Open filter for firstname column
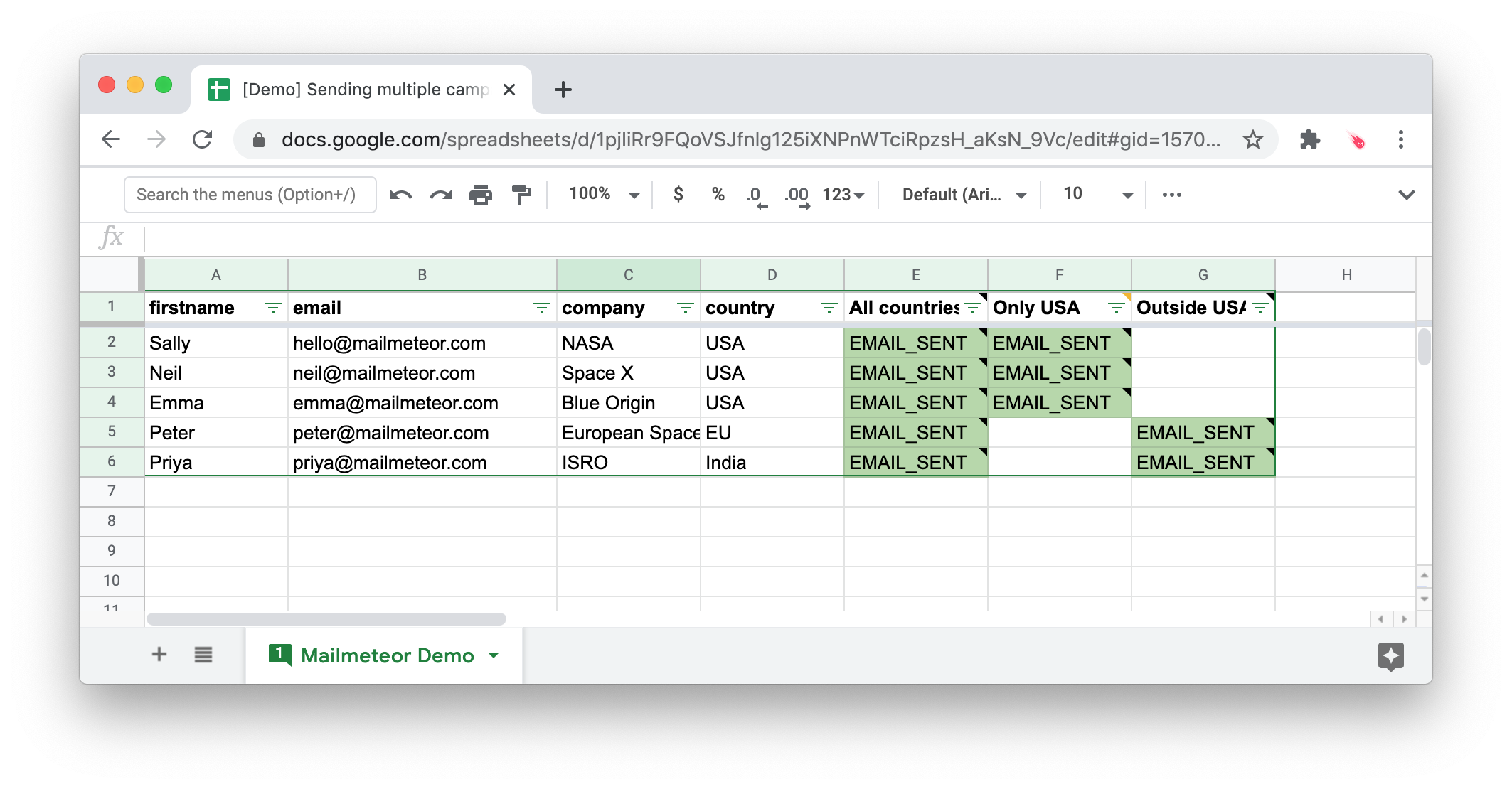Viewport: 1512px width, 789px height. point(272,308)
